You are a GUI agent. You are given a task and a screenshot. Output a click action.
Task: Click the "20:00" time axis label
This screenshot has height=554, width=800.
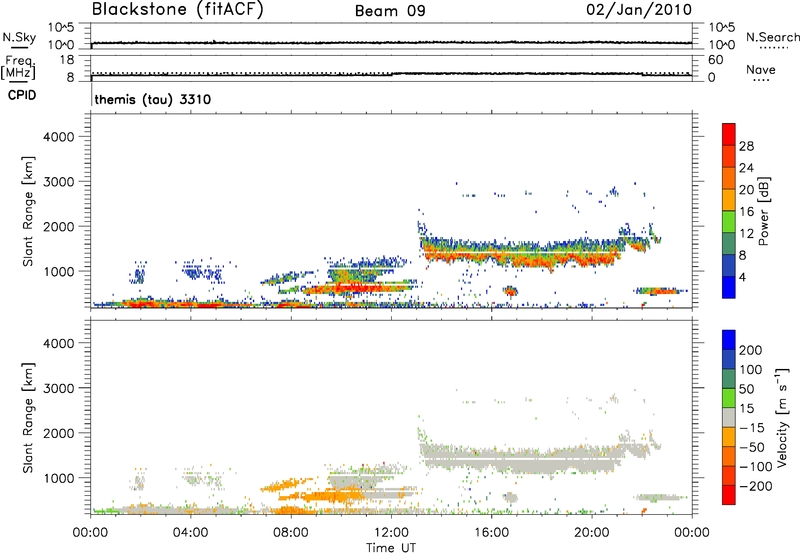tap(591, 533)
